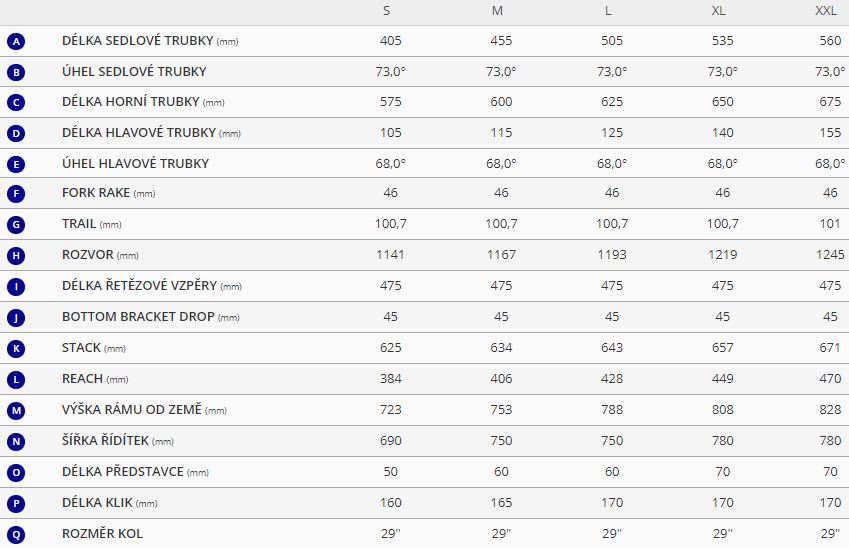
Task: Select the C marker for DÉLKA HORNÍ TRUBKY
Action: tap(16, 102)
